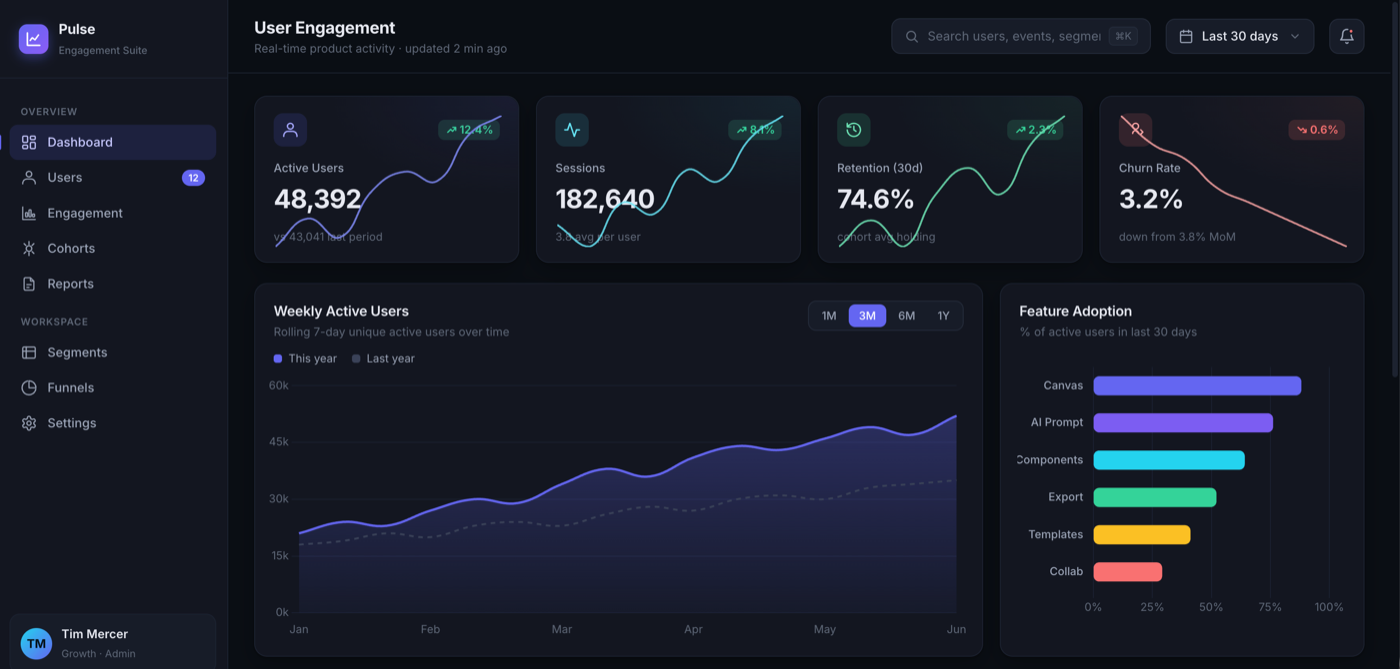Click the 8.1% sessions growth badge

(x=755, y=130)
